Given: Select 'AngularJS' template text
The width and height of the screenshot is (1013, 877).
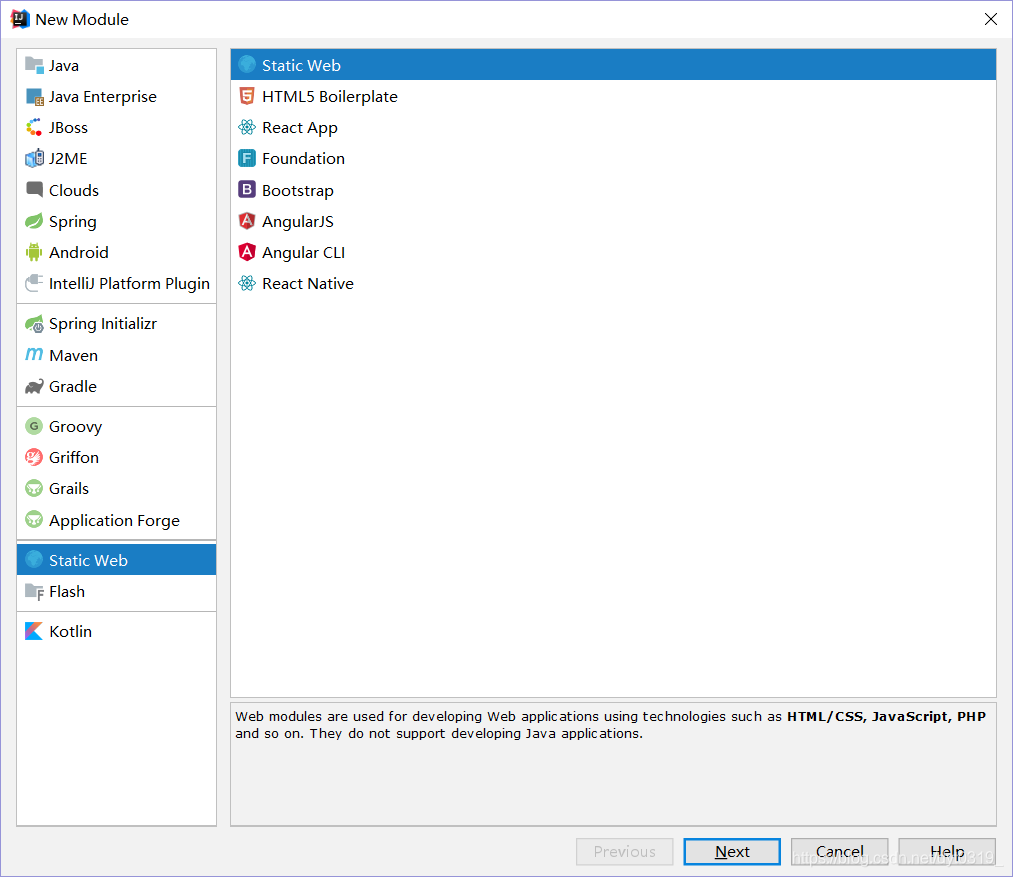Looking at the screenshot, I should (298, 222).
